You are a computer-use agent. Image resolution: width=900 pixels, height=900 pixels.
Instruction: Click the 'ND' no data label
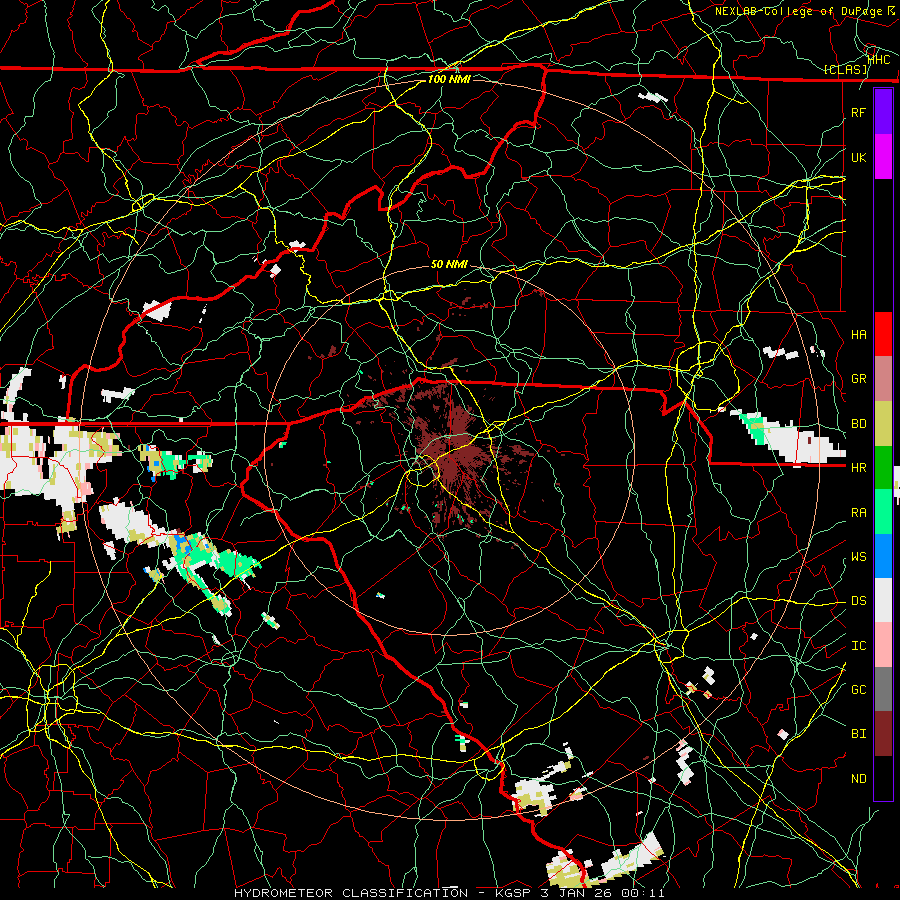[x=858, y=778]
